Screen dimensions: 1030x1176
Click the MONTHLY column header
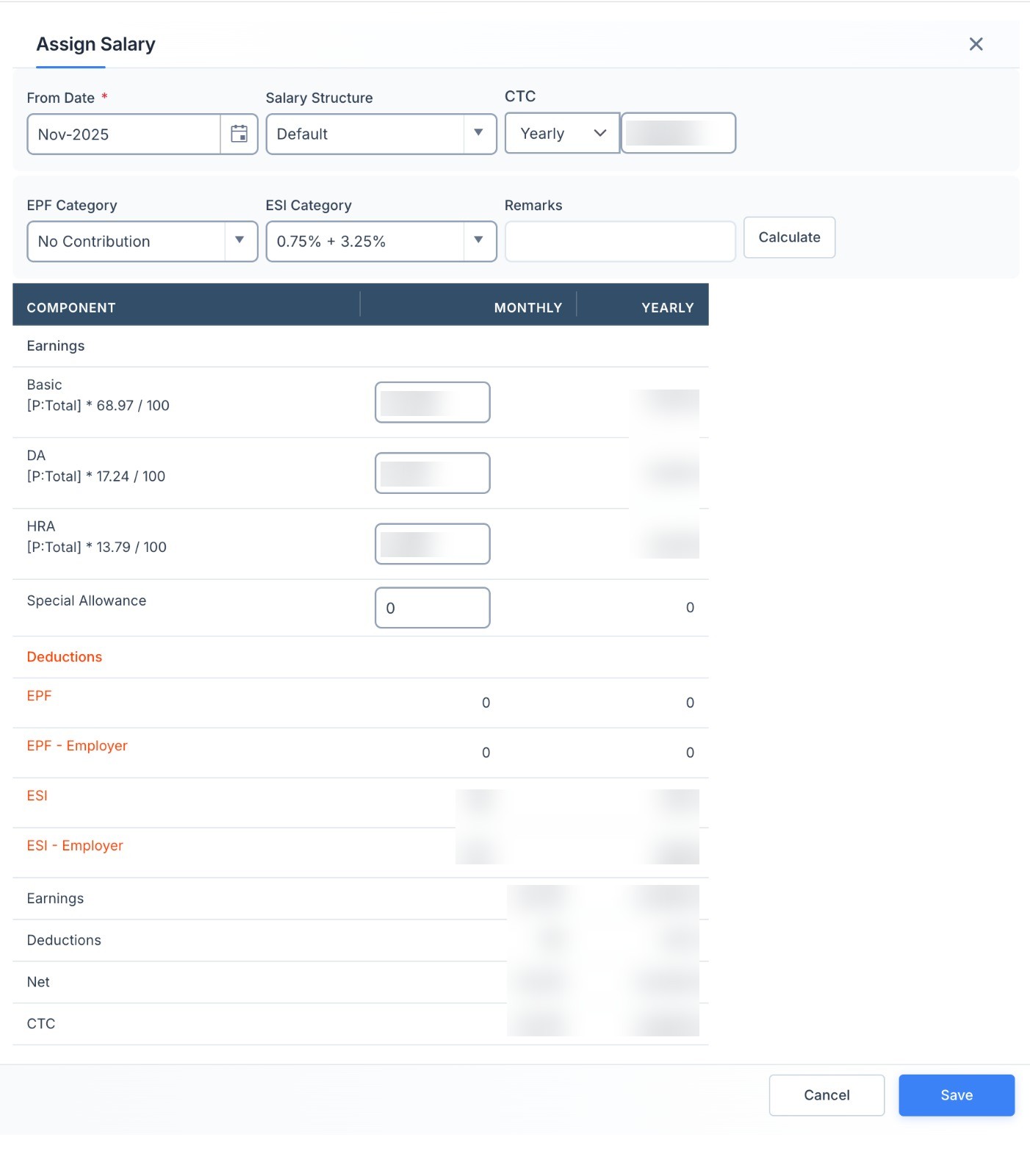point(527,307)
